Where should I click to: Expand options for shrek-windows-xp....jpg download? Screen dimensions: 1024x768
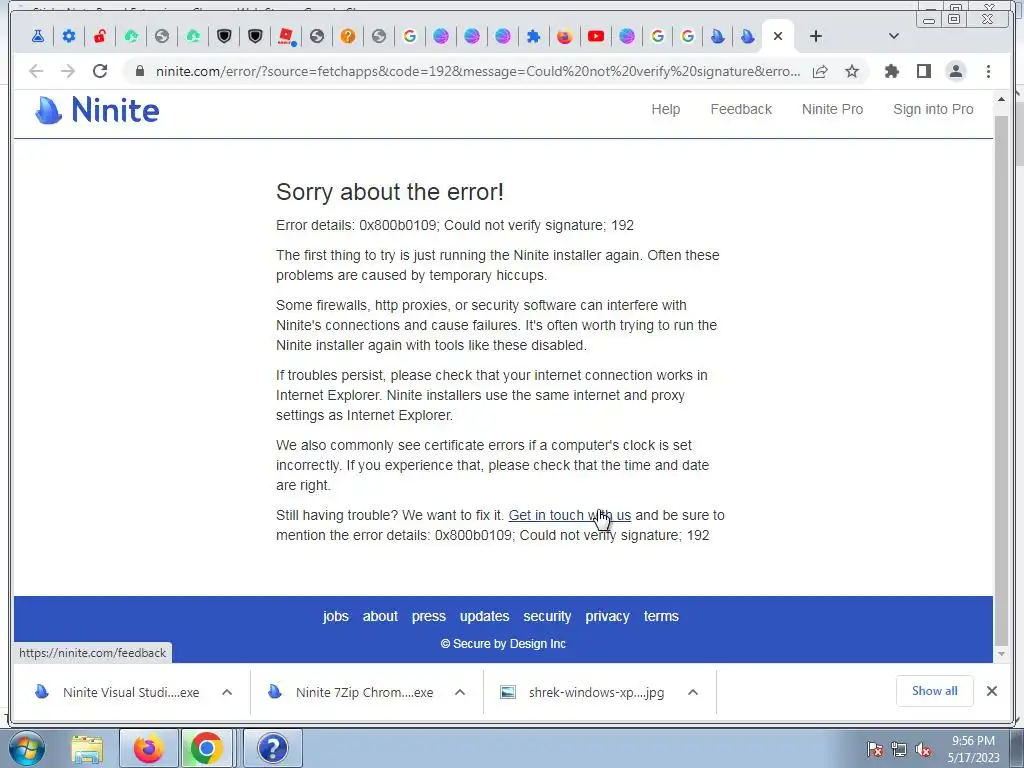point(693,692)
